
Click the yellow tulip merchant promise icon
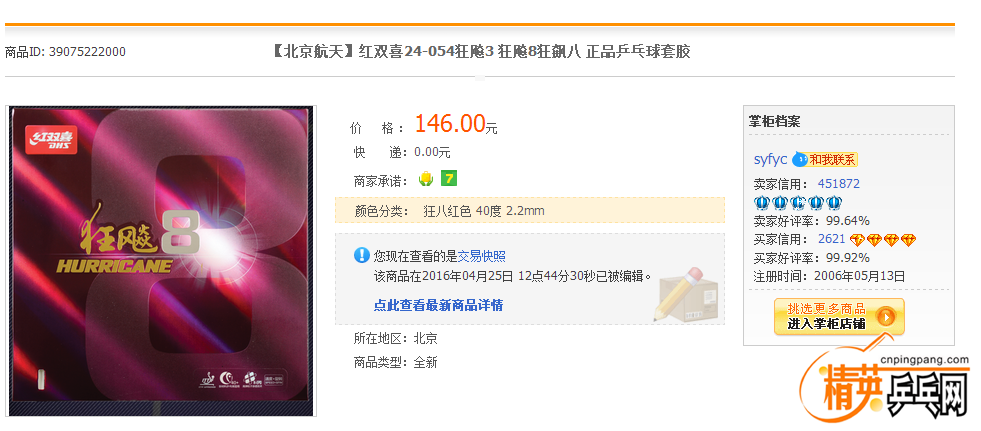click(x=425, y=180)
